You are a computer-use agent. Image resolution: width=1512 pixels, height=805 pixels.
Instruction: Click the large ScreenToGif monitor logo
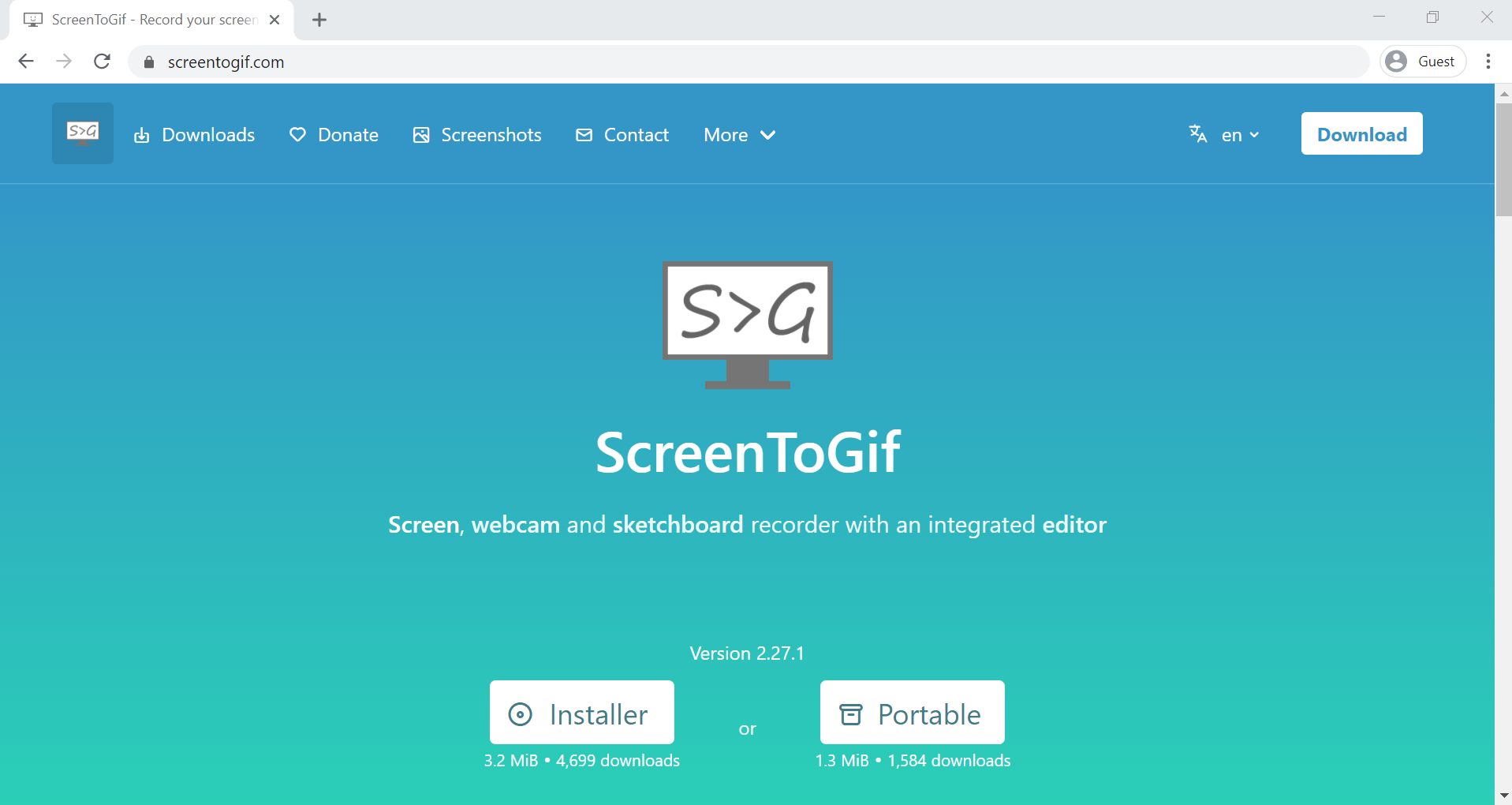click(748, 325)
